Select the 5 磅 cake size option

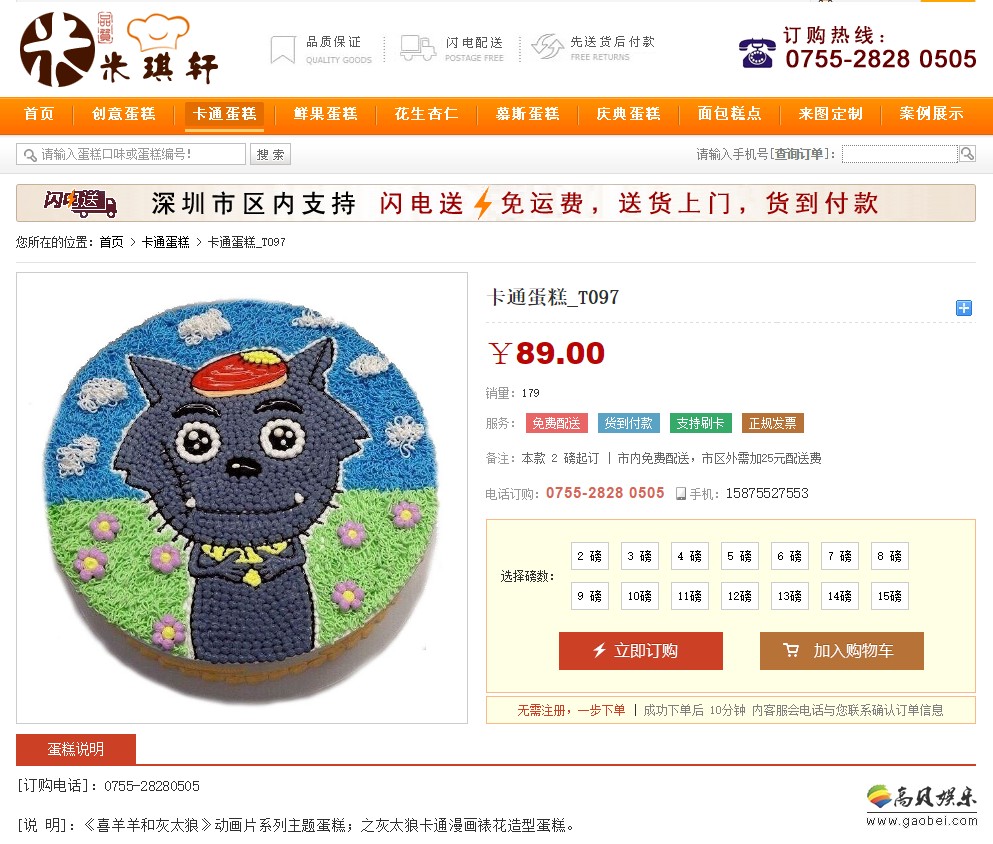tap(740, 556)
